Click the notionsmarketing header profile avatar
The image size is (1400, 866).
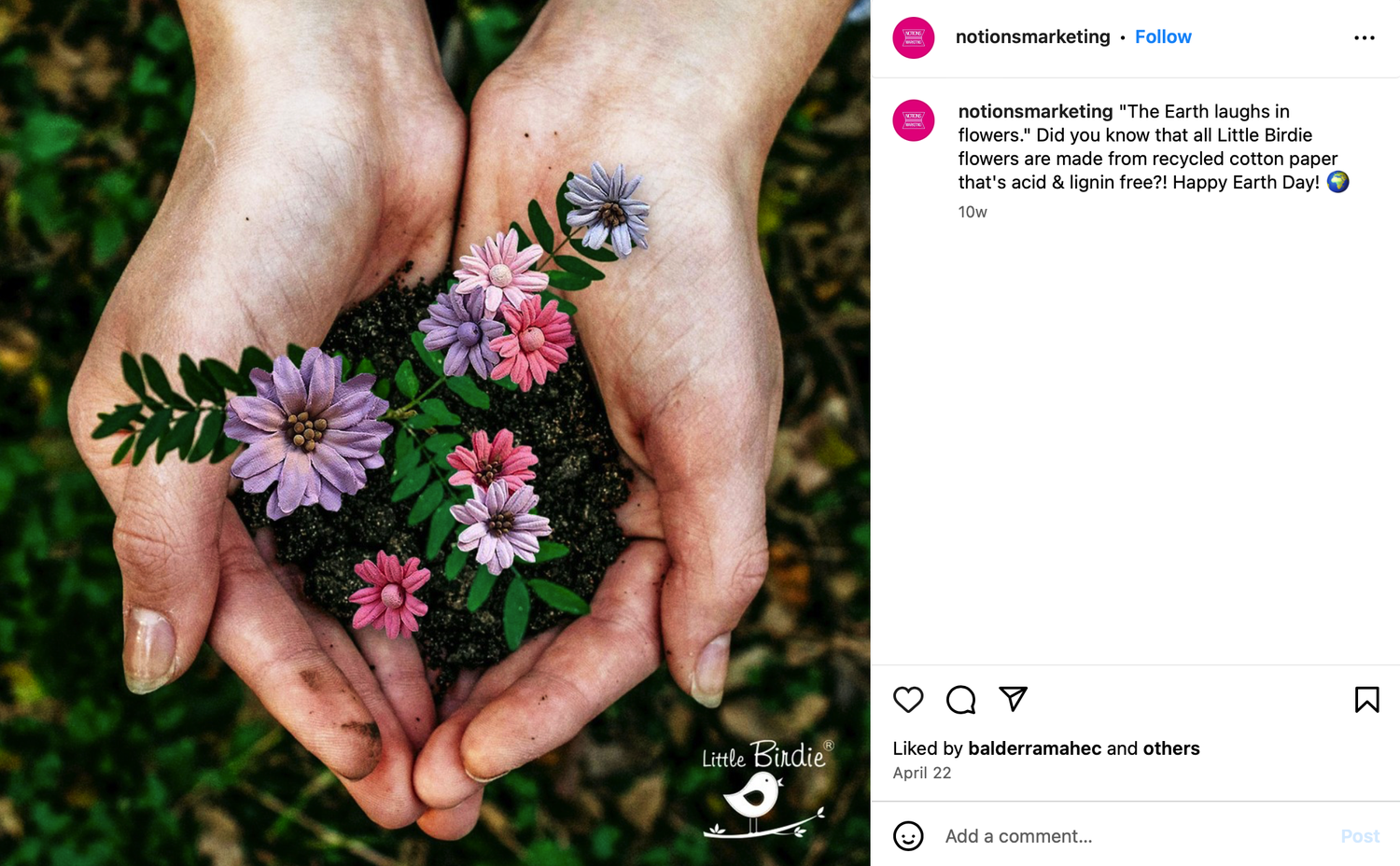click(914, 38)
